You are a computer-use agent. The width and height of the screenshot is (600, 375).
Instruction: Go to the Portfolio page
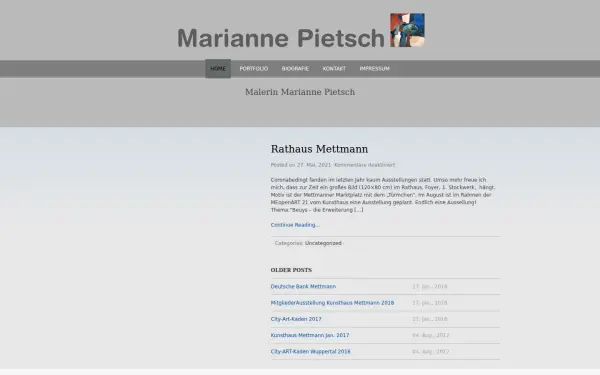coord(254,69)
